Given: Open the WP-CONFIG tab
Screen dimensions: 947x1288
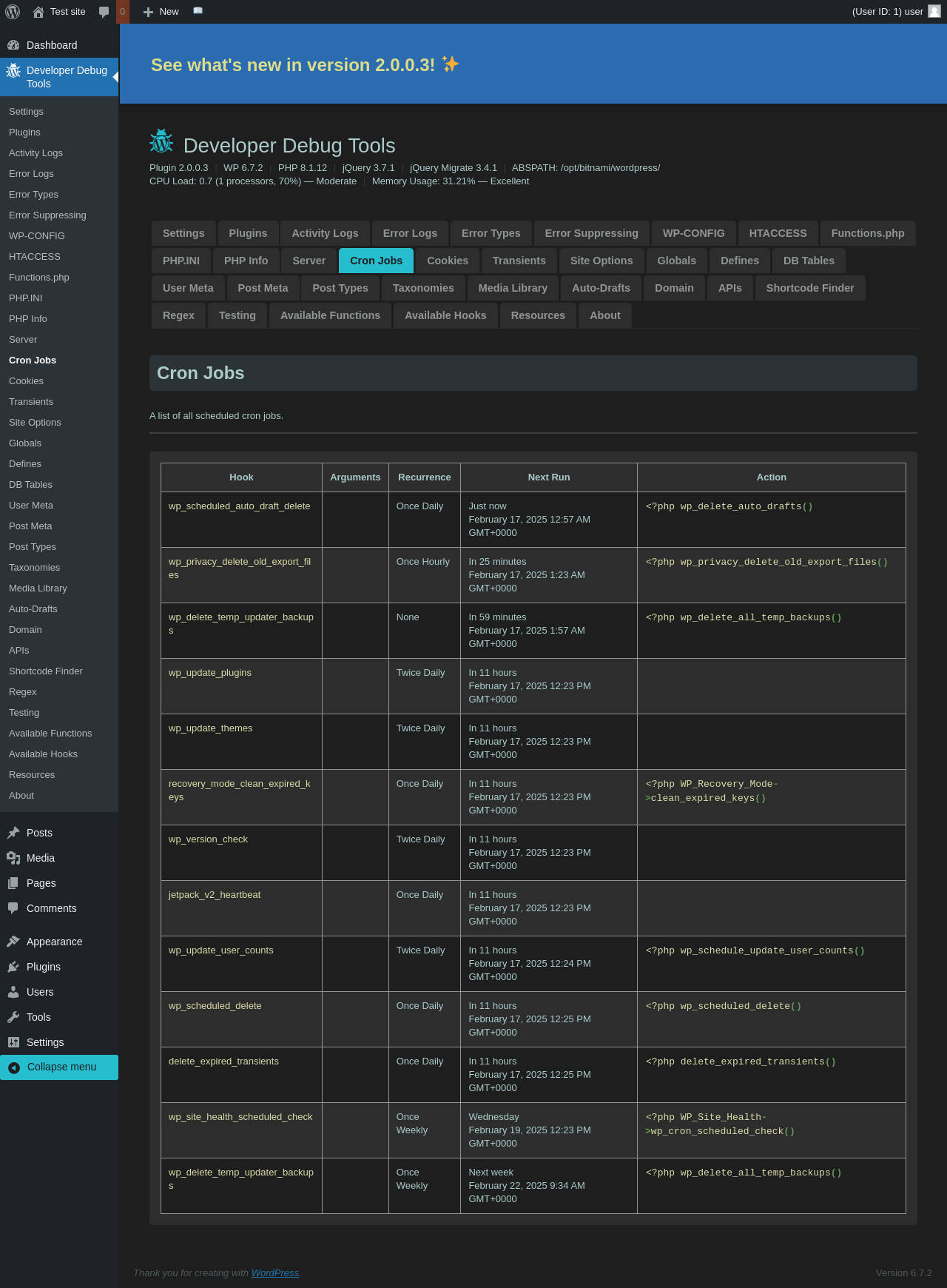Looking at the screenshot, I should coord(693,233).
